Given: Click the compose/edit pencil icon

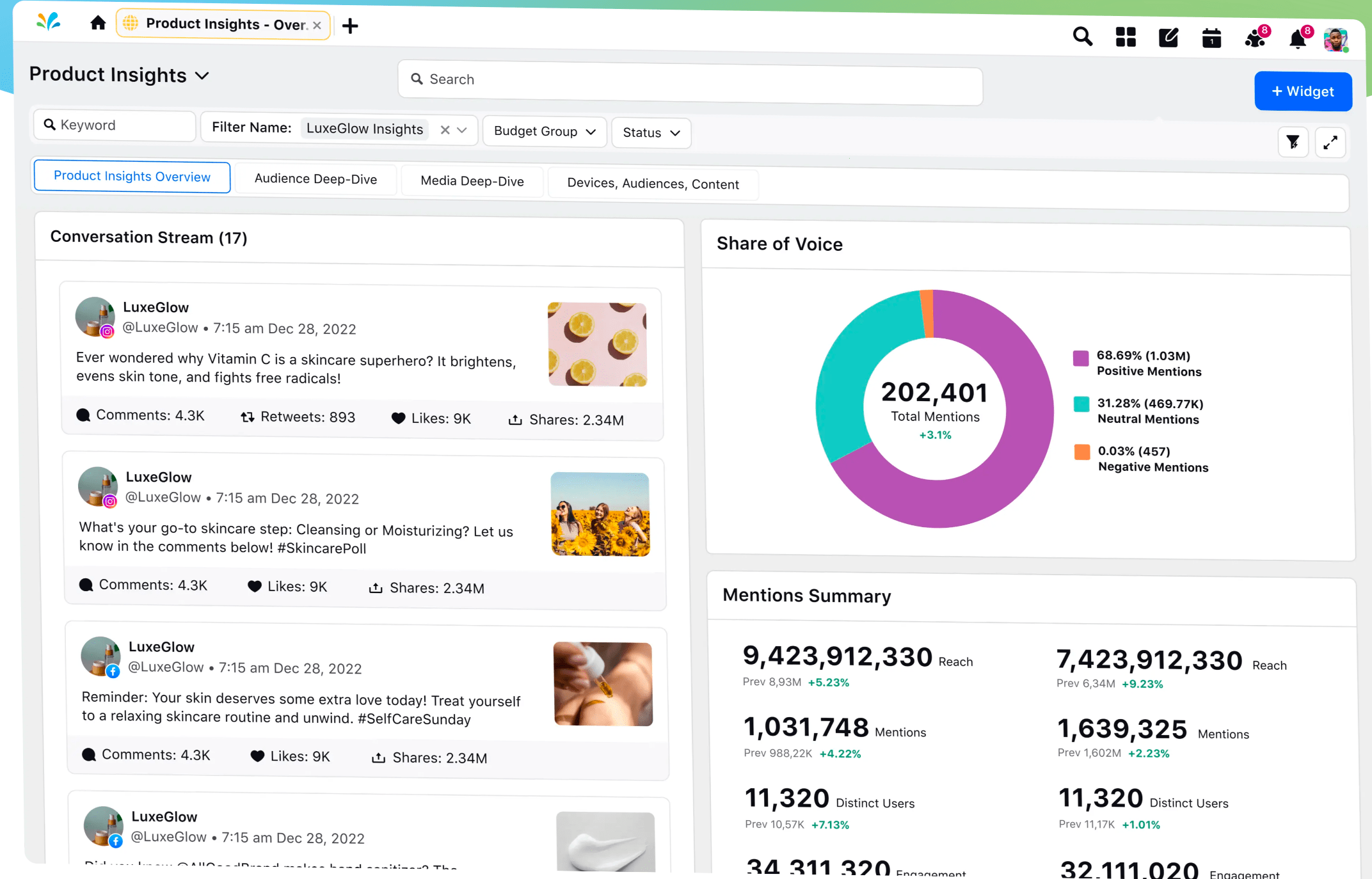Looking at the screenshot, I should tap(1169, 38).
